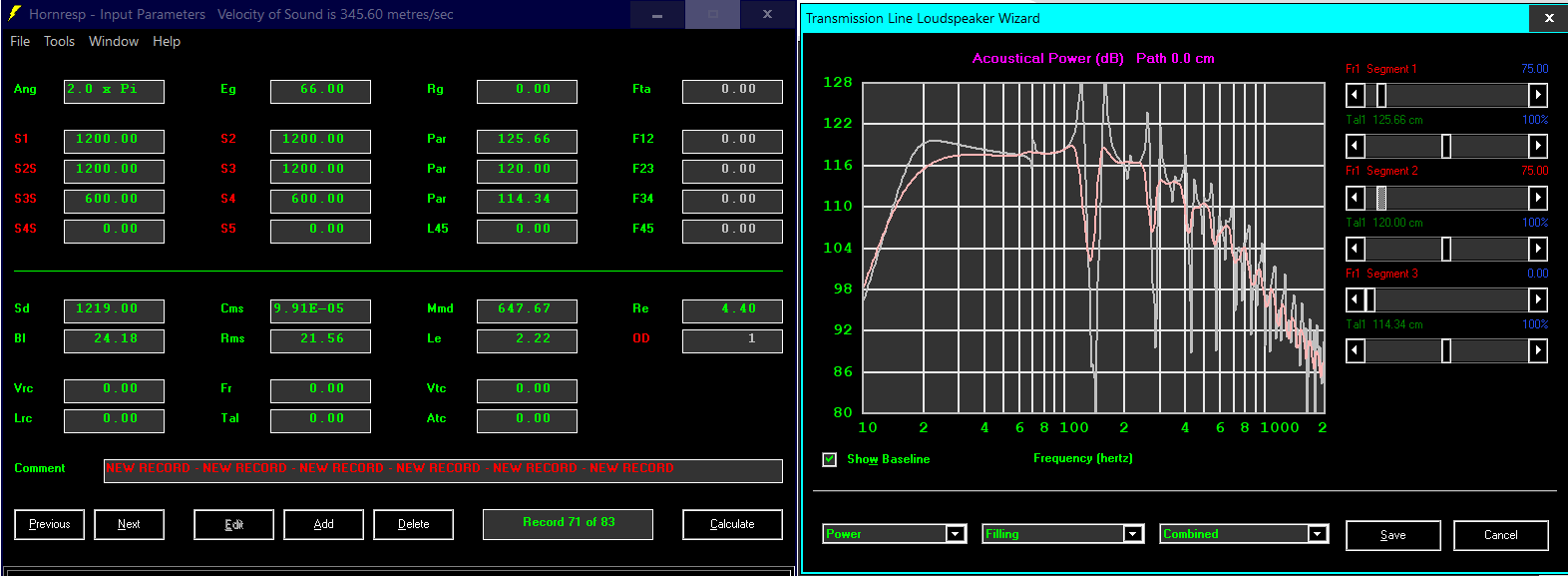Toggle the Show Baseline checkbox
This screenshot has width=1568, height=576.
click(x=829, y=459)
